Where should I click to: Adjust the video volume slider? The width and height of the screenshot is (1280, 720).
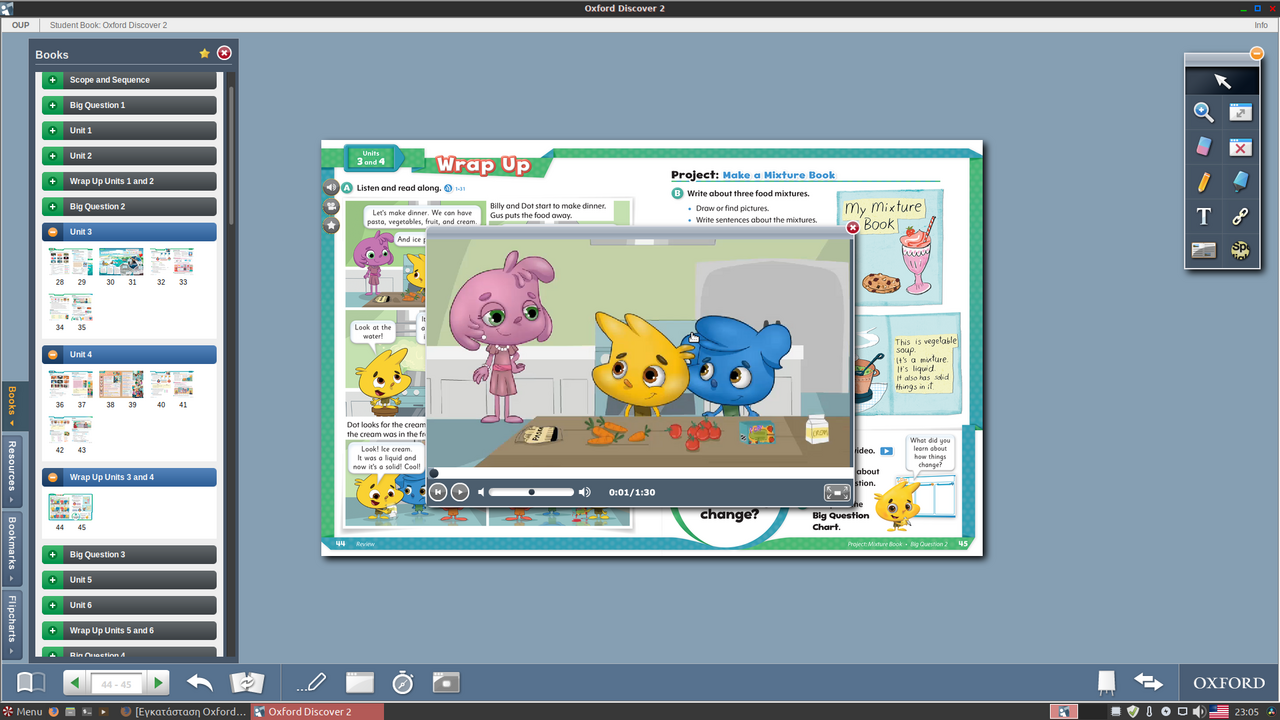coord(531,492)
